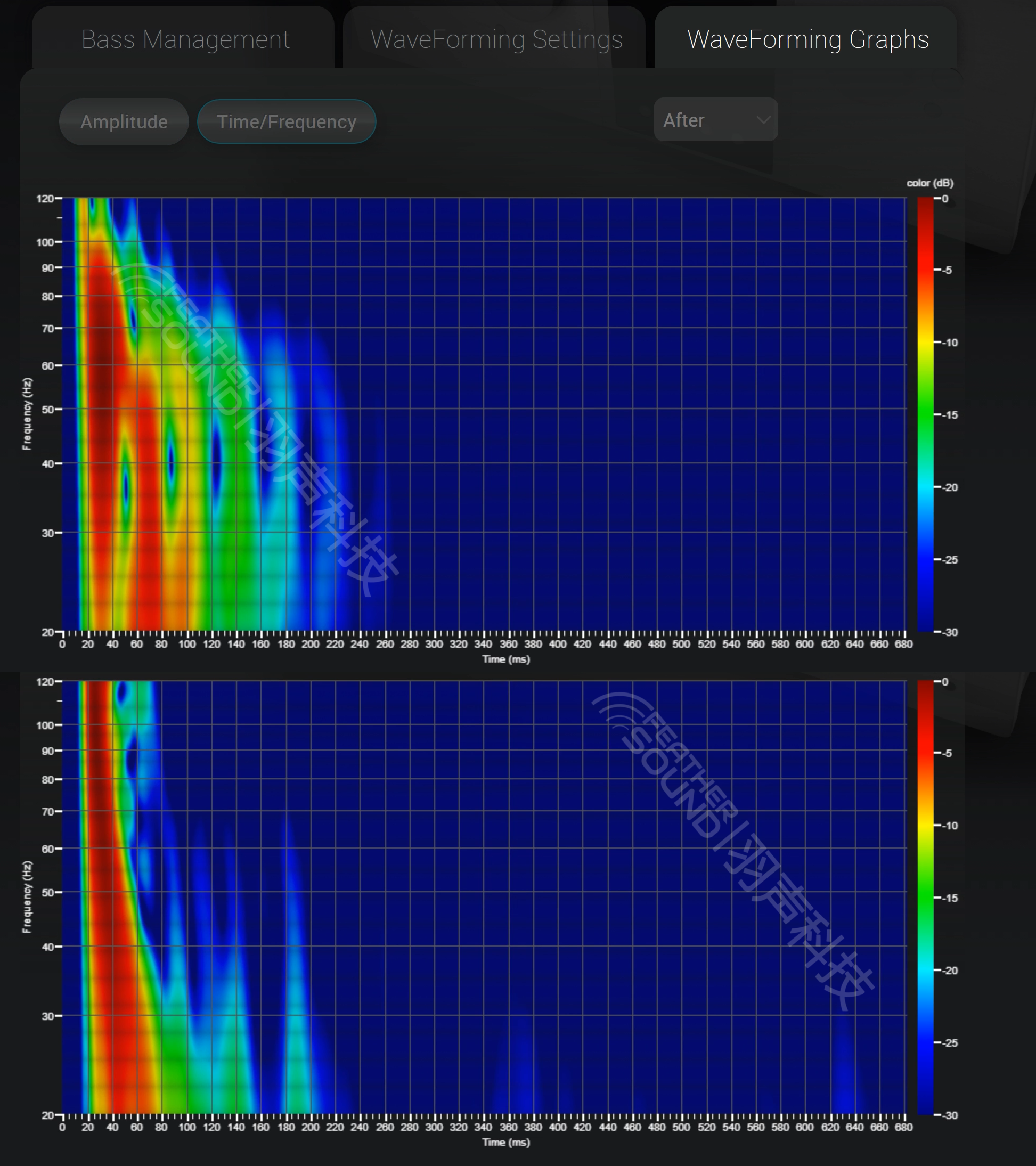1036x1166 pixels.
Task: Click the top graph's 'Frequency (Hz)' axis label
Action: coord(27,414)
